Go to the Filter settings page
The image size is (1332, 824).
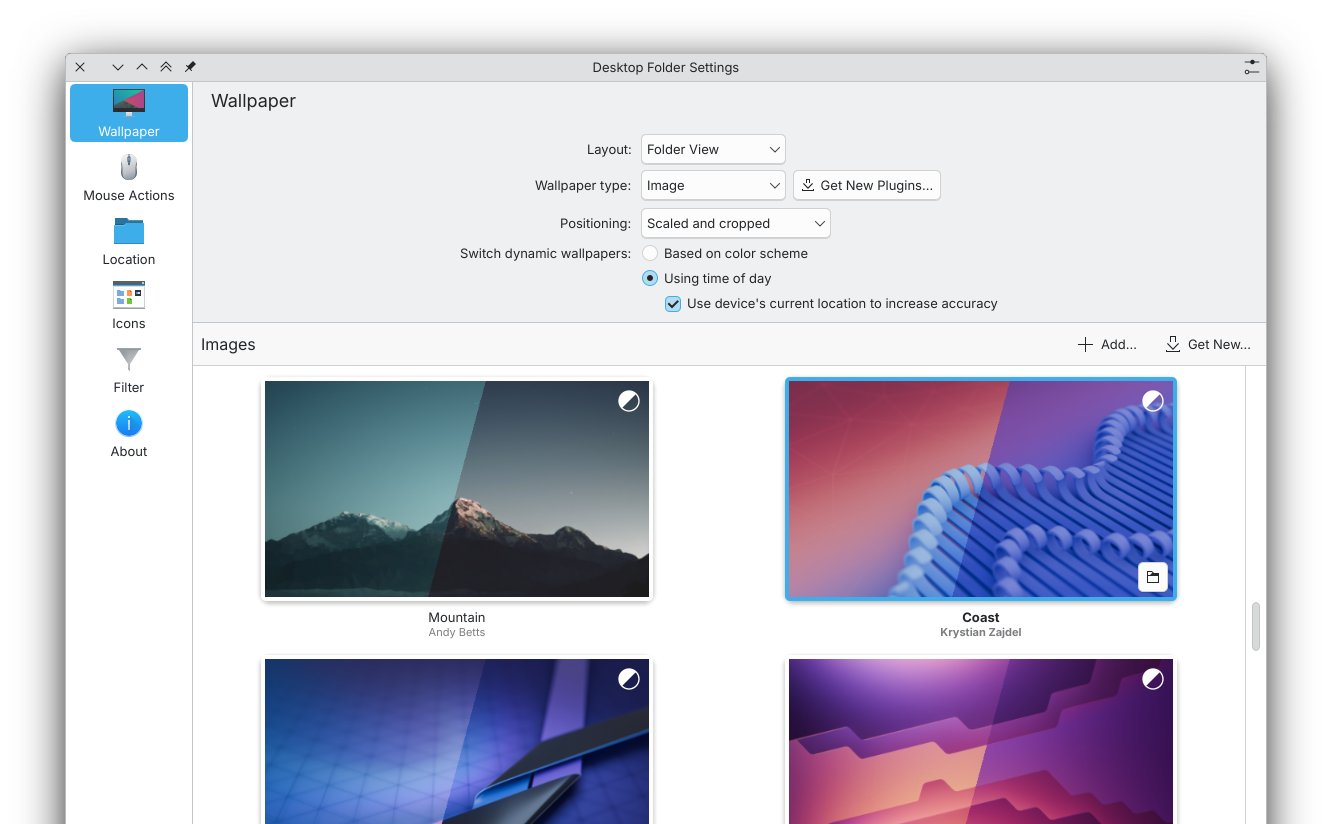pos(129,369)
